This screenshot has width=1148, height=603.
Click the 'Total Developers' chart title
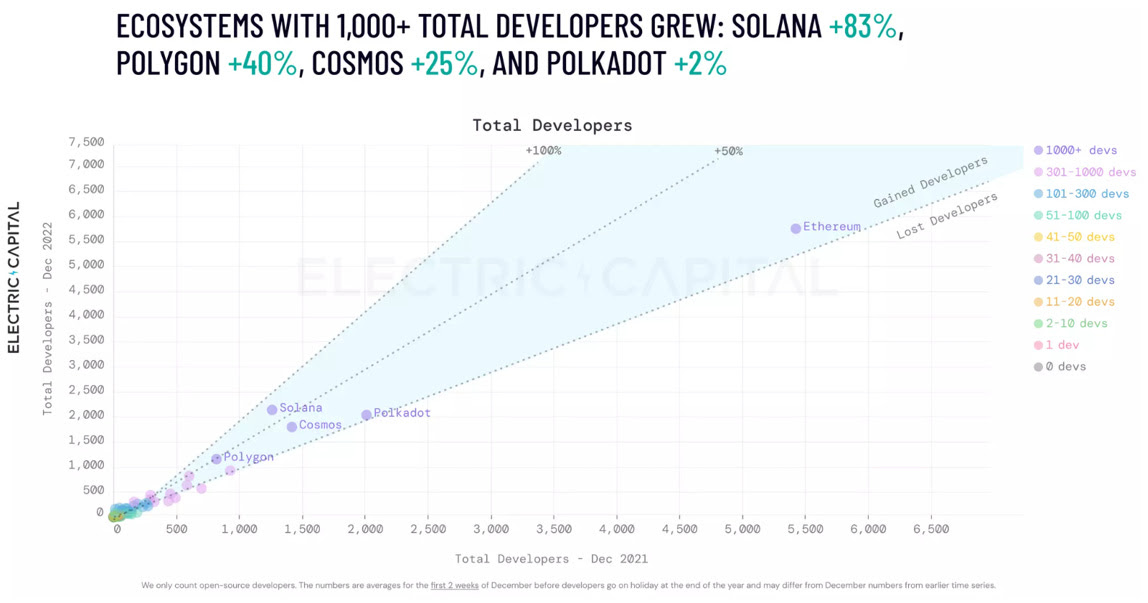pyautogui.click(x=552, y=125)
